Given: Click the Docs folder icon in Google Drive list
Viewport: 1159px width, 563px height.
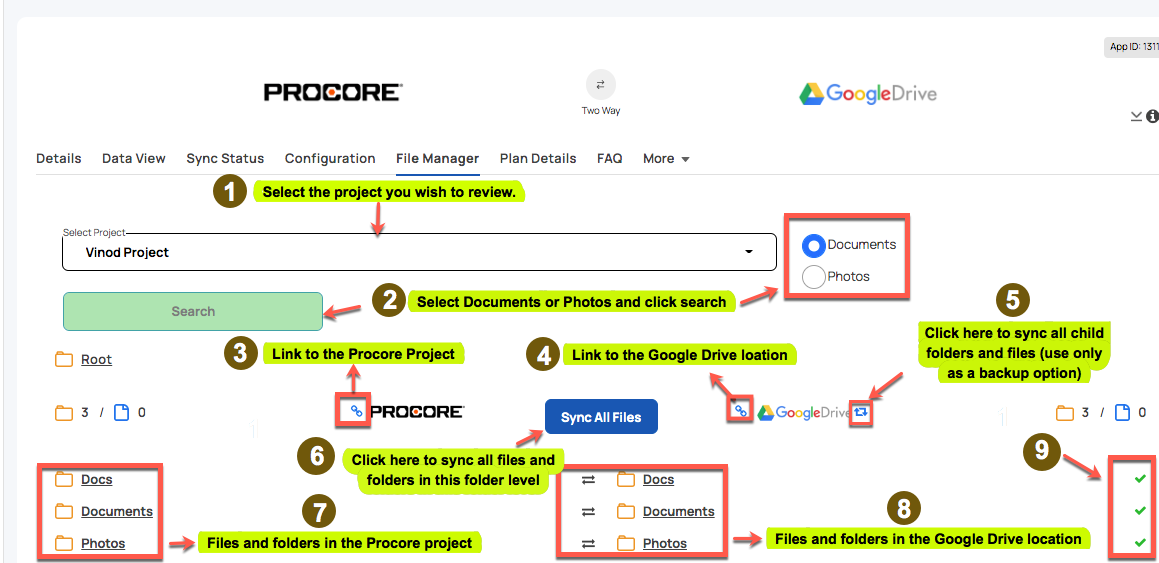Looking at the screenshot, I should point(626,480).
